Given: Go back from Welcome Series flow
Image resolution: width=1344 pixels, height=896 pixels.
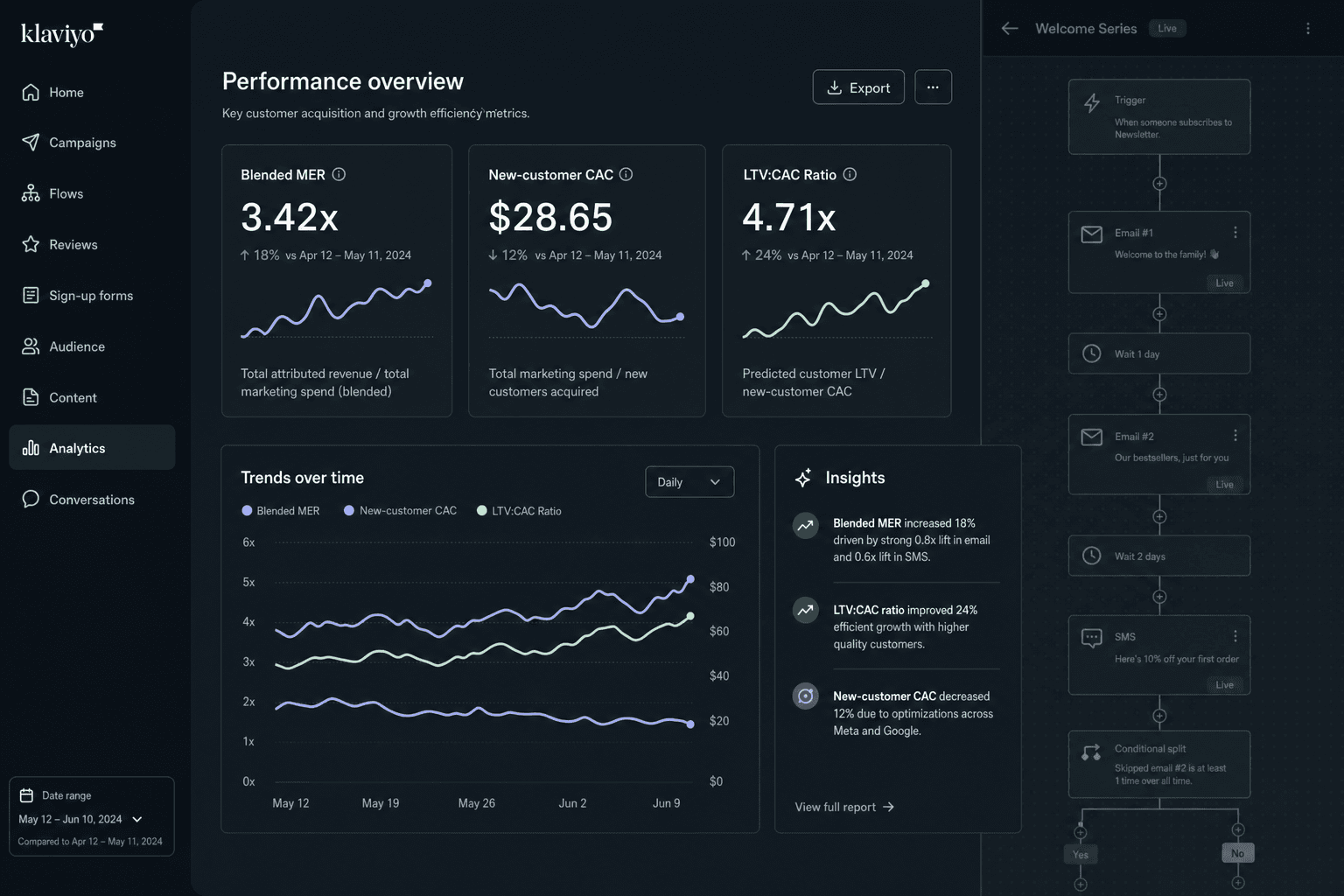Looking at the screenshot, I should tap(1010, 28).
